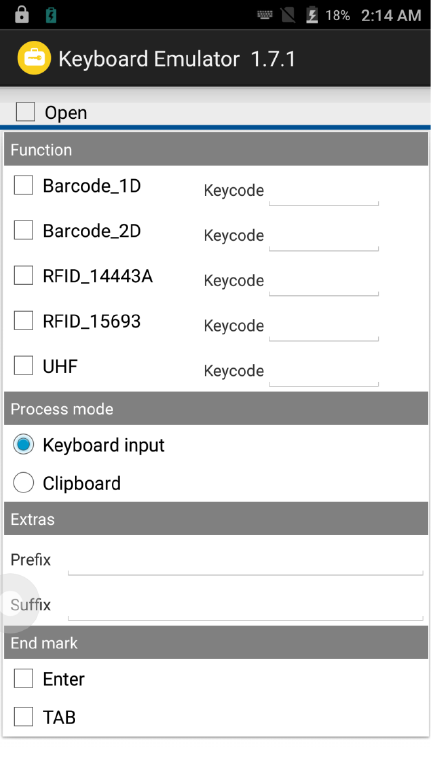This screenshot has width=431, height=767.
Task: Tap the keyboard icon in status bar
Action: point(265,15)
